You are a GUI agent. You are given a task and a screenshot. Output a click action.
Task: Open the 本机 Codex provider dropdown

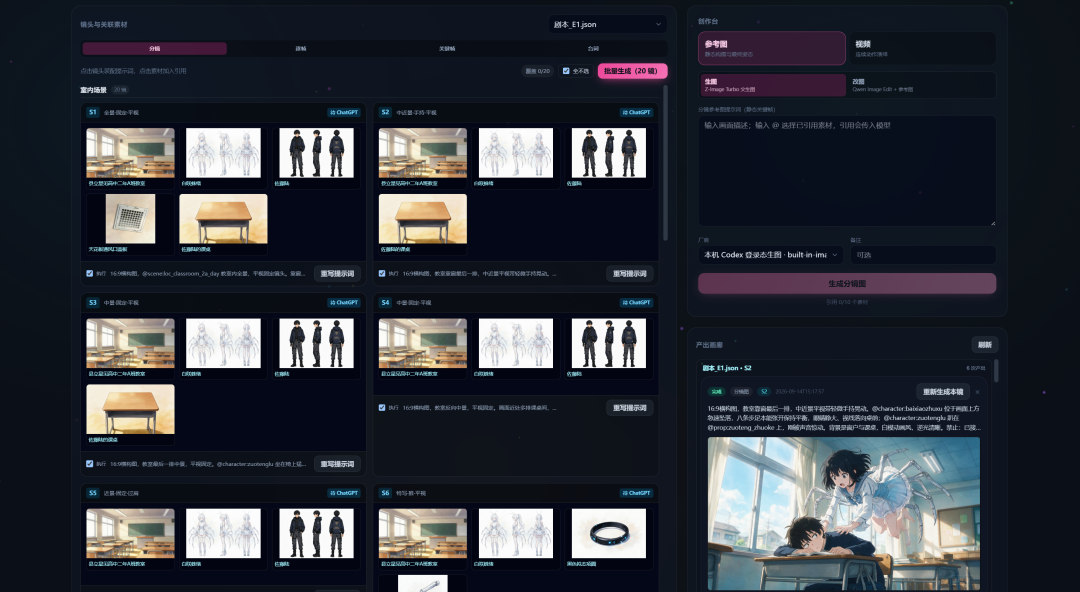coord(771,255)
